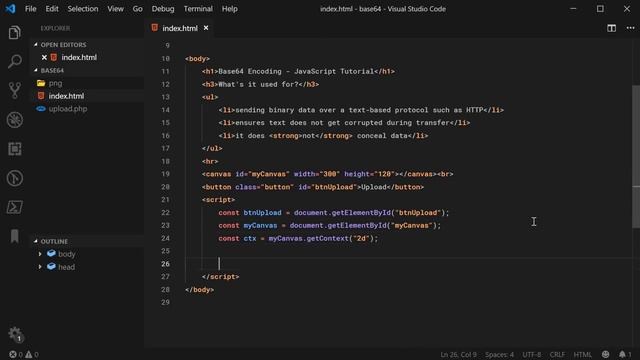The width and height of the screenshot is (640, 360).
Task: Click on the empty line 26 in editor
Action: (x=408, y=264)
